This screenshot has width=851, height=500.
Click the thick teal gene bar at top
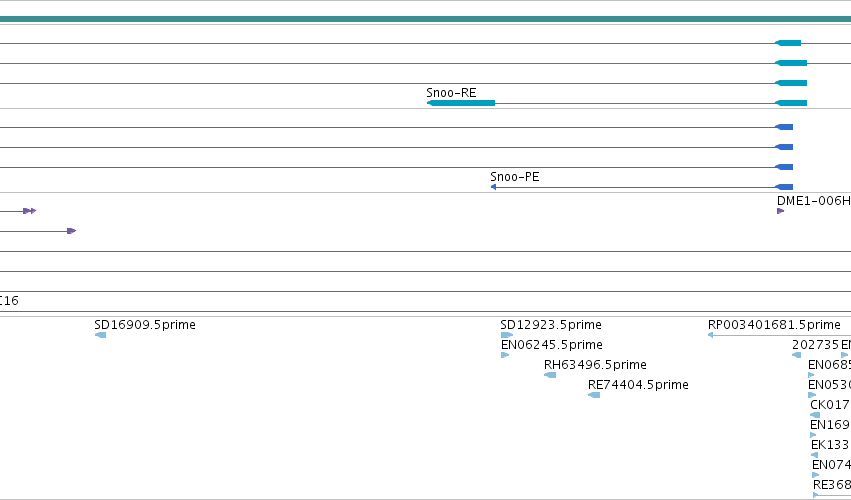click(x=426, y=19)
